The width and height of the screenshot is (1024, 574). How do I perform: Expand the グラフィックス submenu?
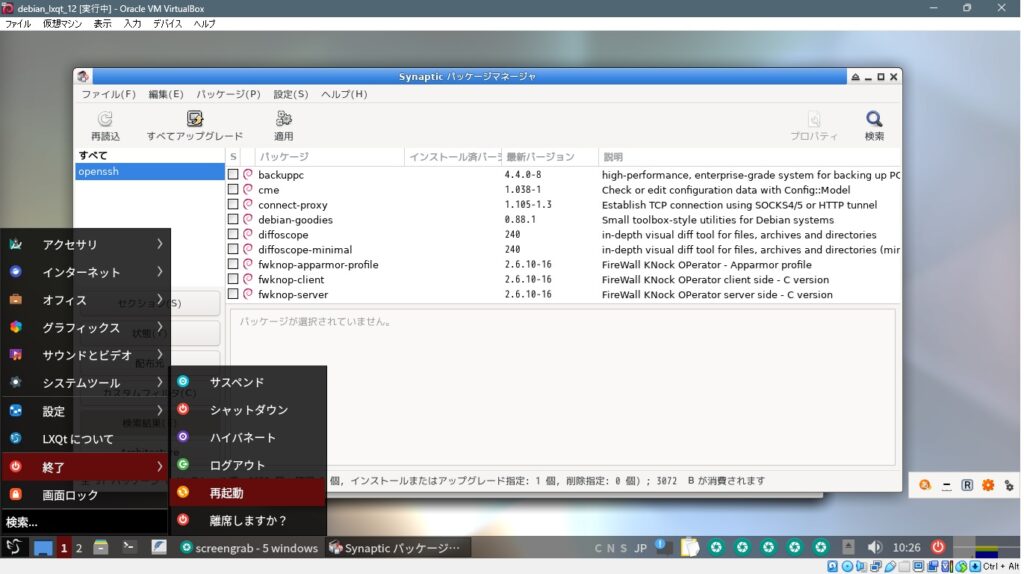click(x=86, y=328)
